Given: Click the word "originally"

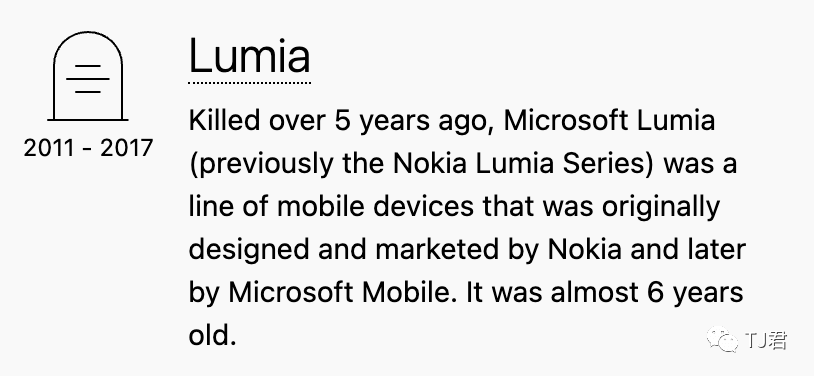Looking at the screenshot, I should click(x=661, y=208).
